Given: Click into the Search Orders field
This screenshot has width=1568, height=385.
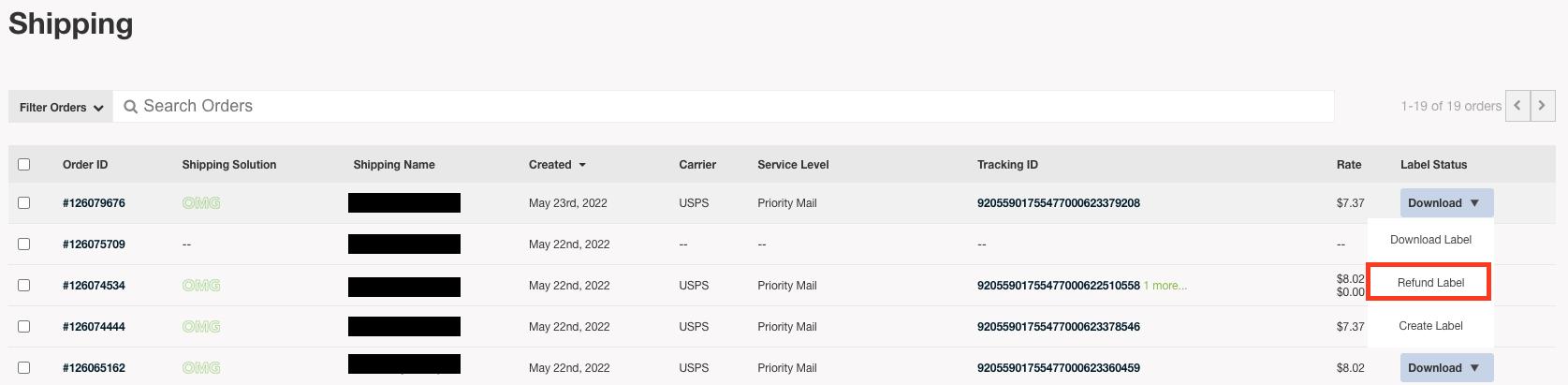Looking at the screenshot, I should pyautogui.click(x=724, y=107).
